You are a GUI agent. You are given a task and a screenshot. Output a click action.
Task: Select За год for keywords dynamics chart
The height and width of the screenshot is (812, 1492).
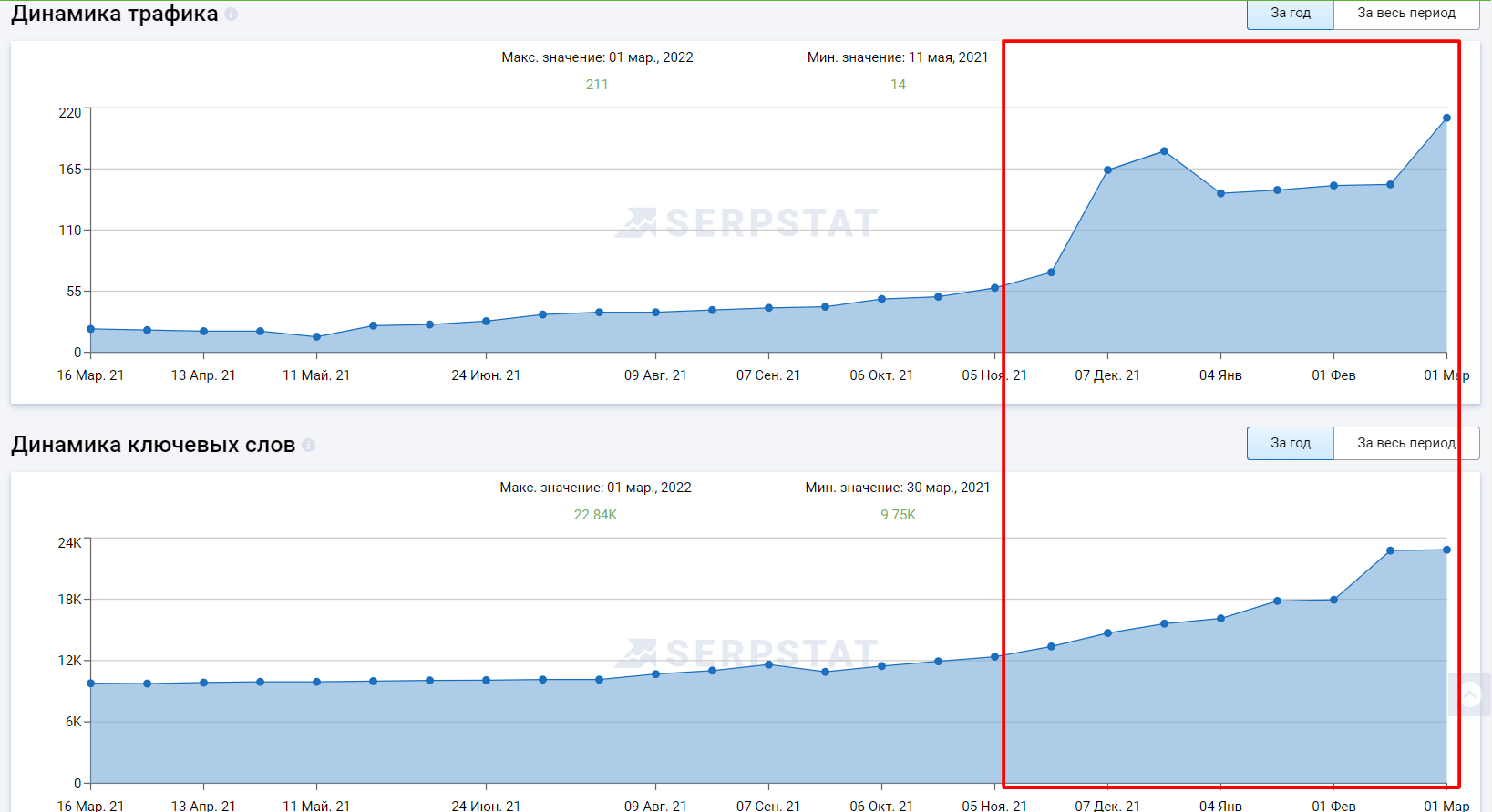[x=1291, y=443]
